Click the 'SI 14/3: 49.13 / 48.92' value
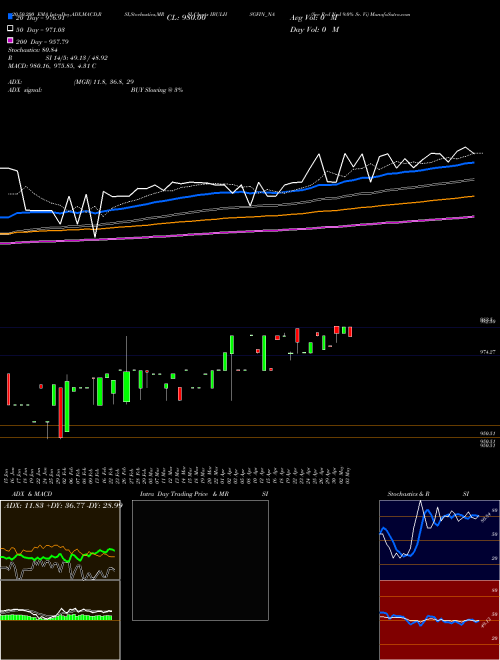Image resolution: width=500 pixels, height=660 pixels. tap(77, 58)
